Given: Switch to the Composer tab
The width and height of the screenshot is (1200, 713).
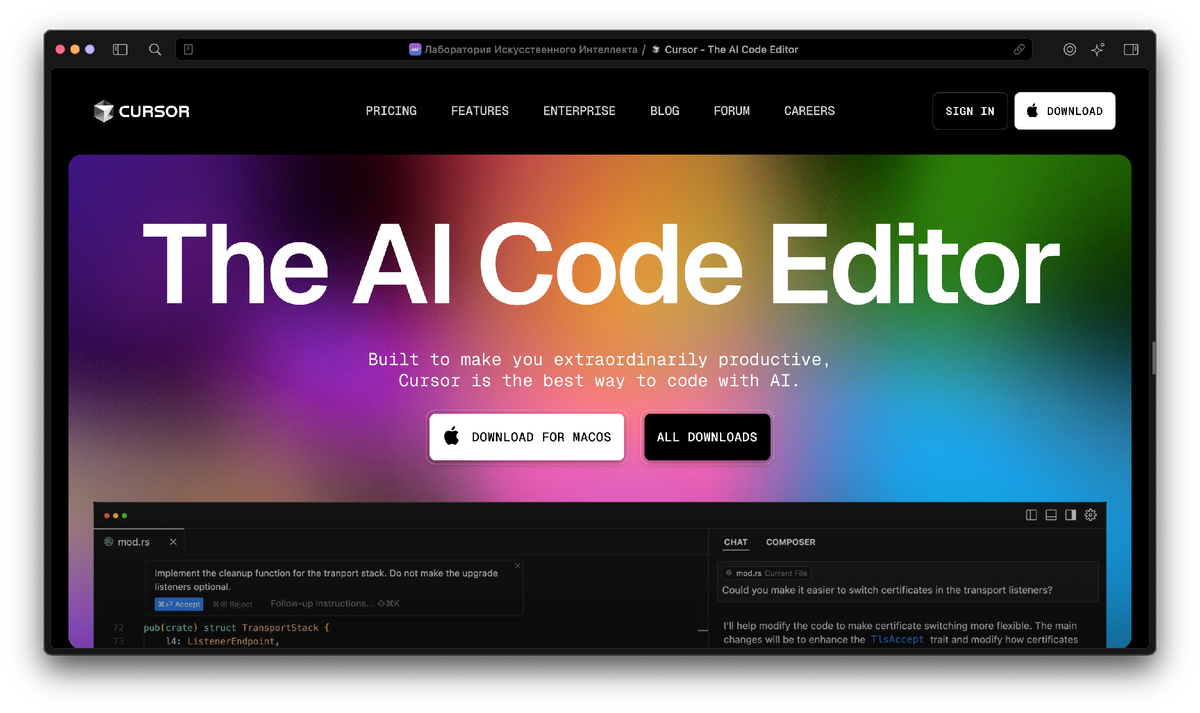Looking at the screenshot, I should point(791,542).
